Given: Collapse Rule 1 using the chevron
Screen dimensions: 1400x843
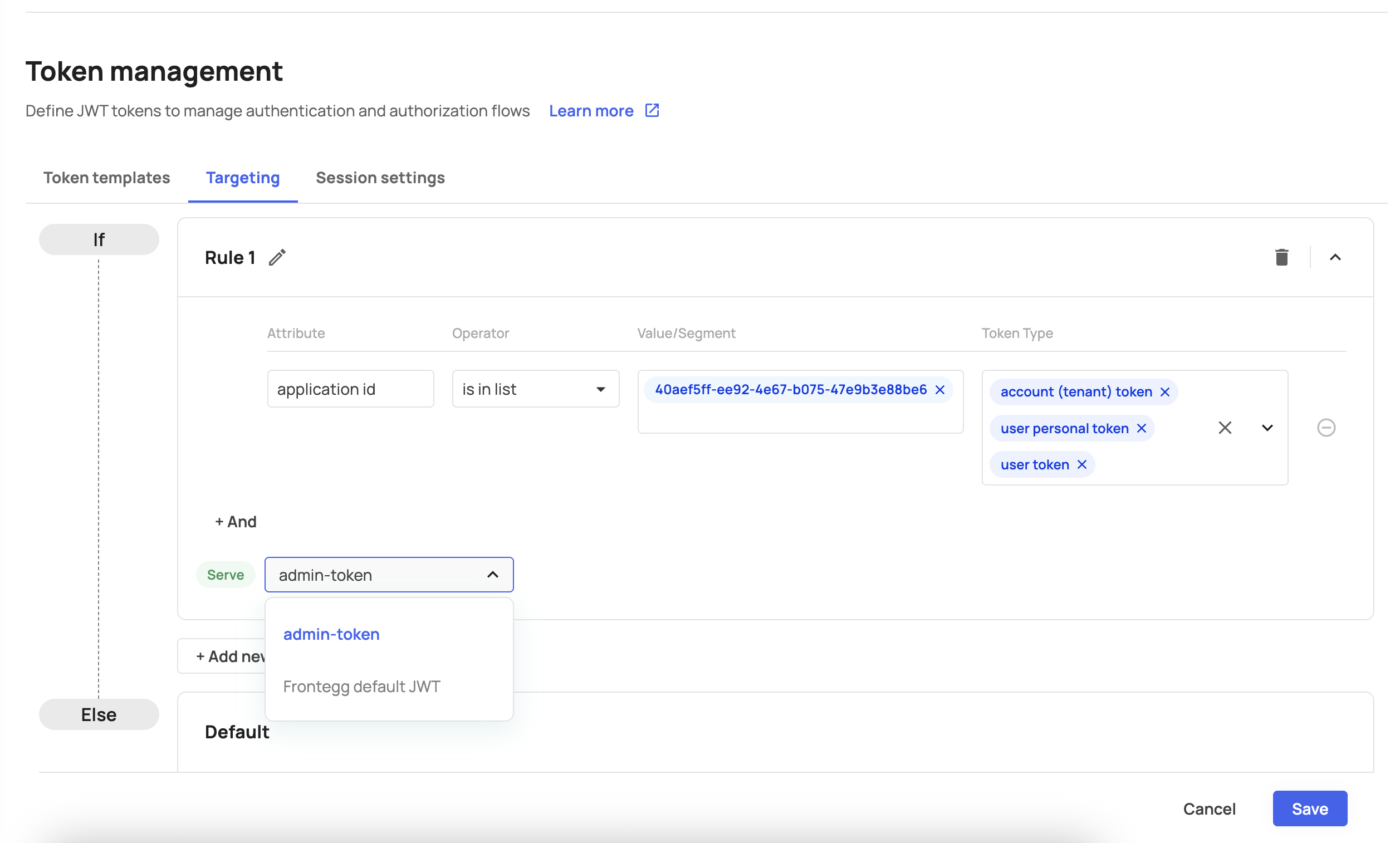Looking at the screenshot, I should (1334, 257).
